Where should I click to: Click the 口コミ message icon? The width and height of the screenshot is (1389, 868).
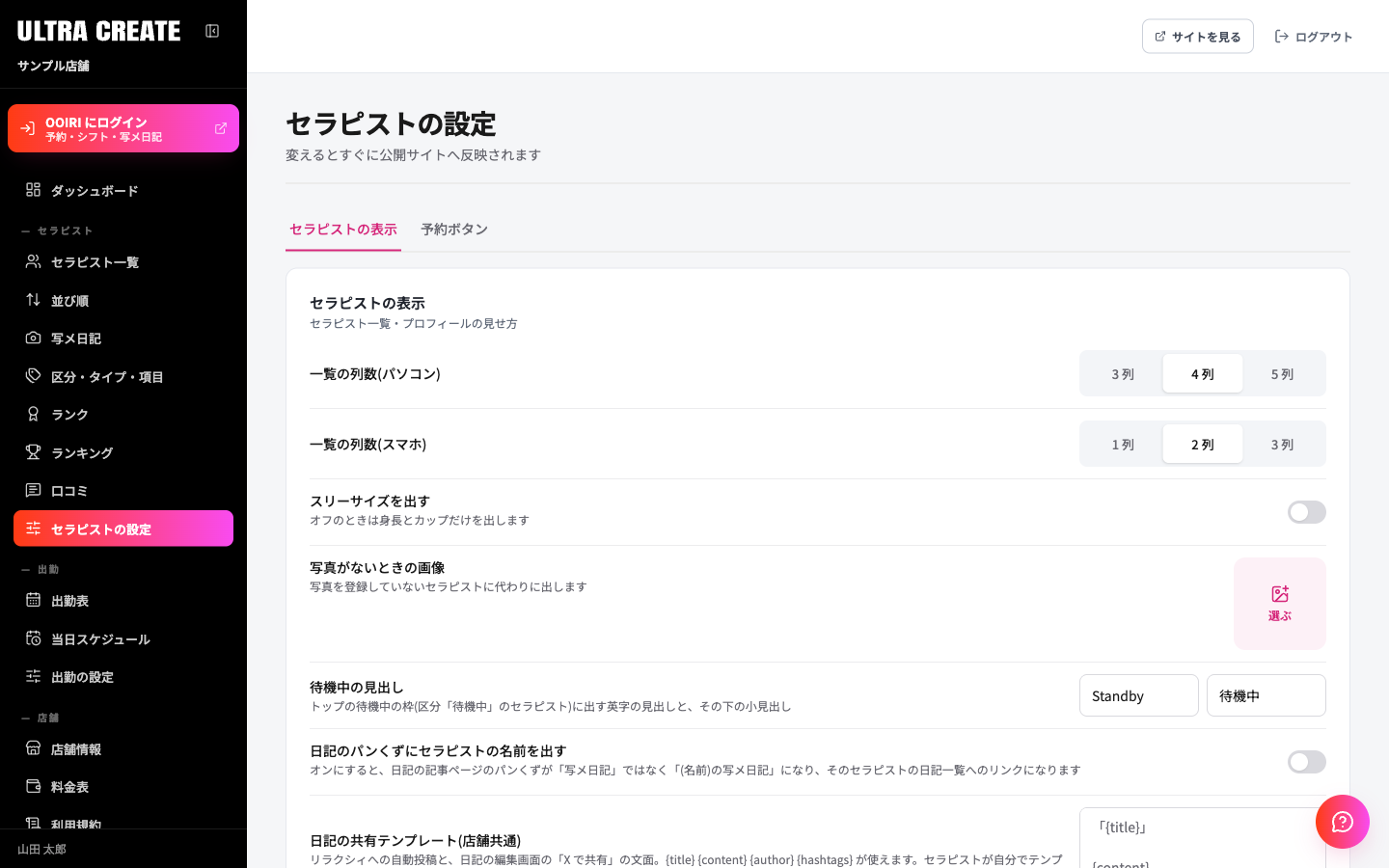pyautogui.click(x=33, y=490)
